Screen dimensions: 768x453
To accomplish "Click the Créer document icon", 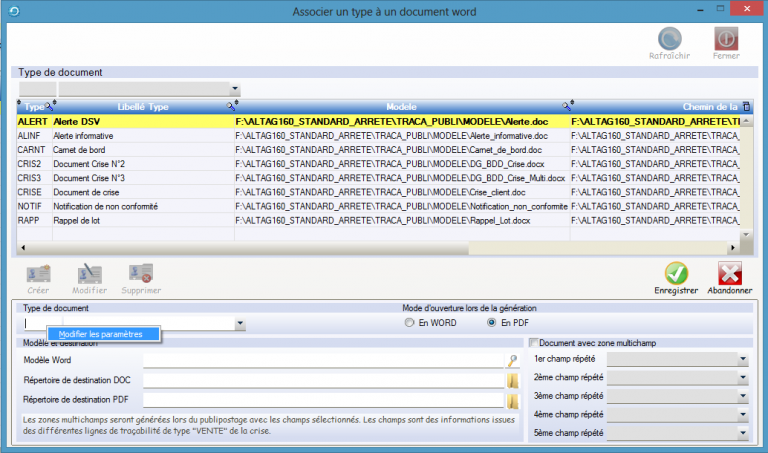I will pyautogui.click(x=38, y=274).
